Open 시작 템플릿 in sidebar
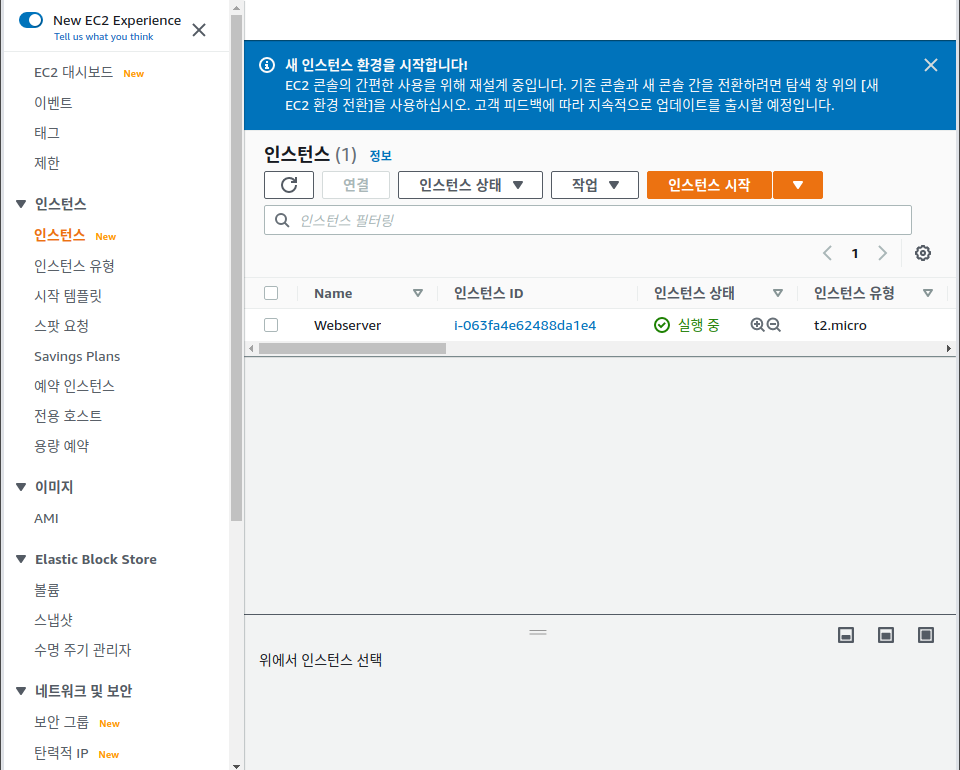Screen dimensions: 960x770 (68, 296)
